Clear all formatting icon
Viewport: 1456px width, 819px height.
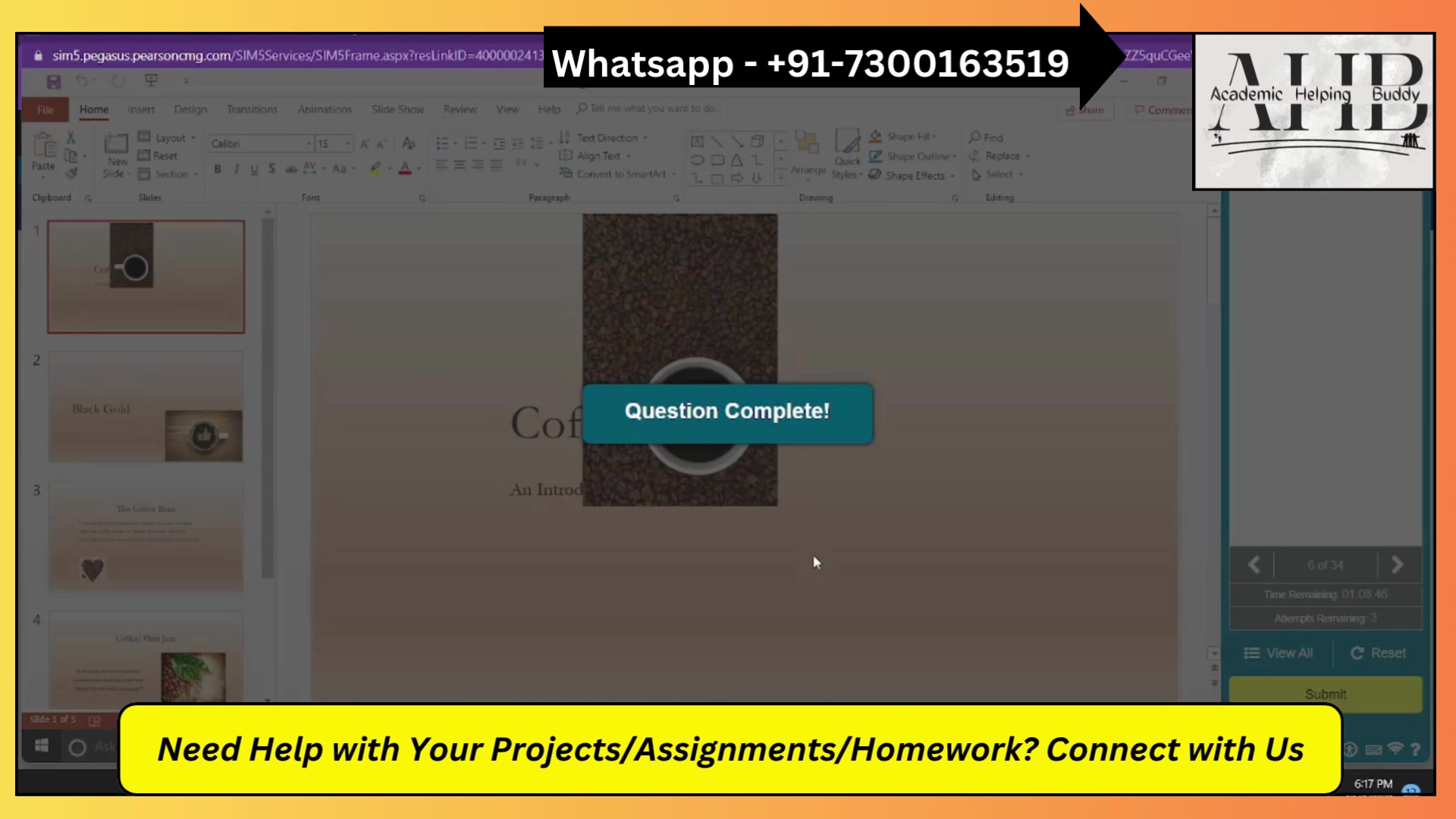tap(409, 143)
